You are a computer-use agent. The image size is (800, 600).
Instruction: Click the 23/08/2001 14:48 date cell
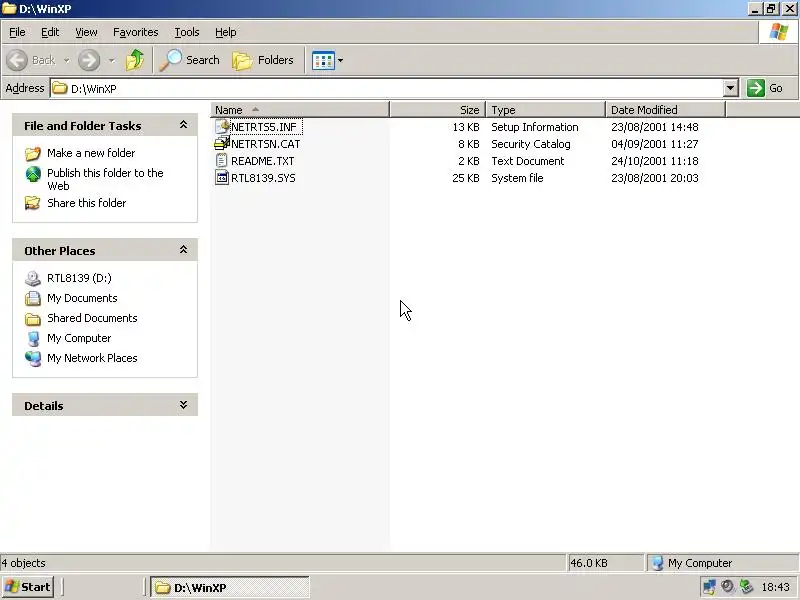[655, 127]
